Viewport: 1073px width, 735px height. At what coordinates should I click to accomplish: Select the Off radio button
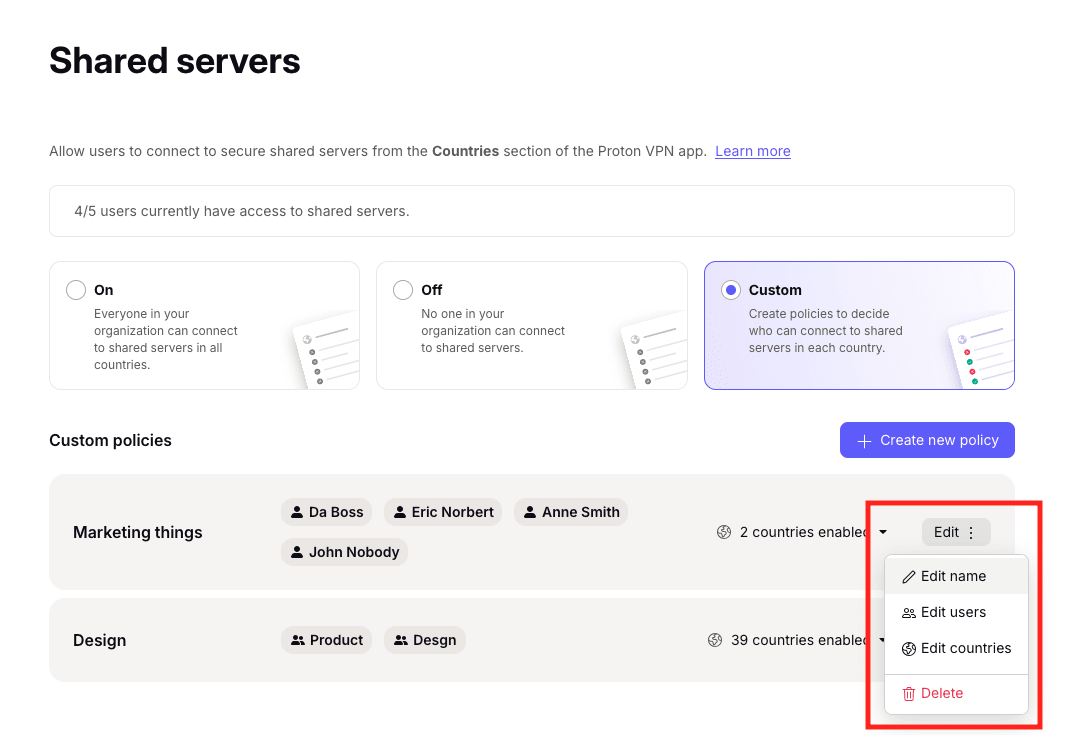click(403, 289)
